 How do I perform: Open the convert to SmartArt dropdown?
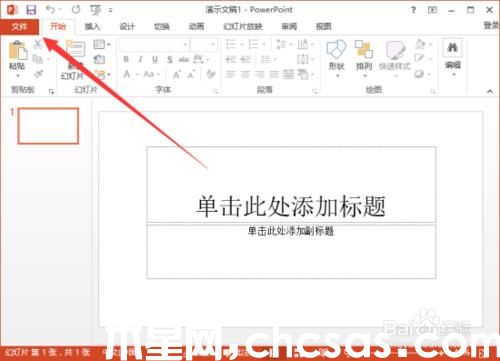click(305, 74)
